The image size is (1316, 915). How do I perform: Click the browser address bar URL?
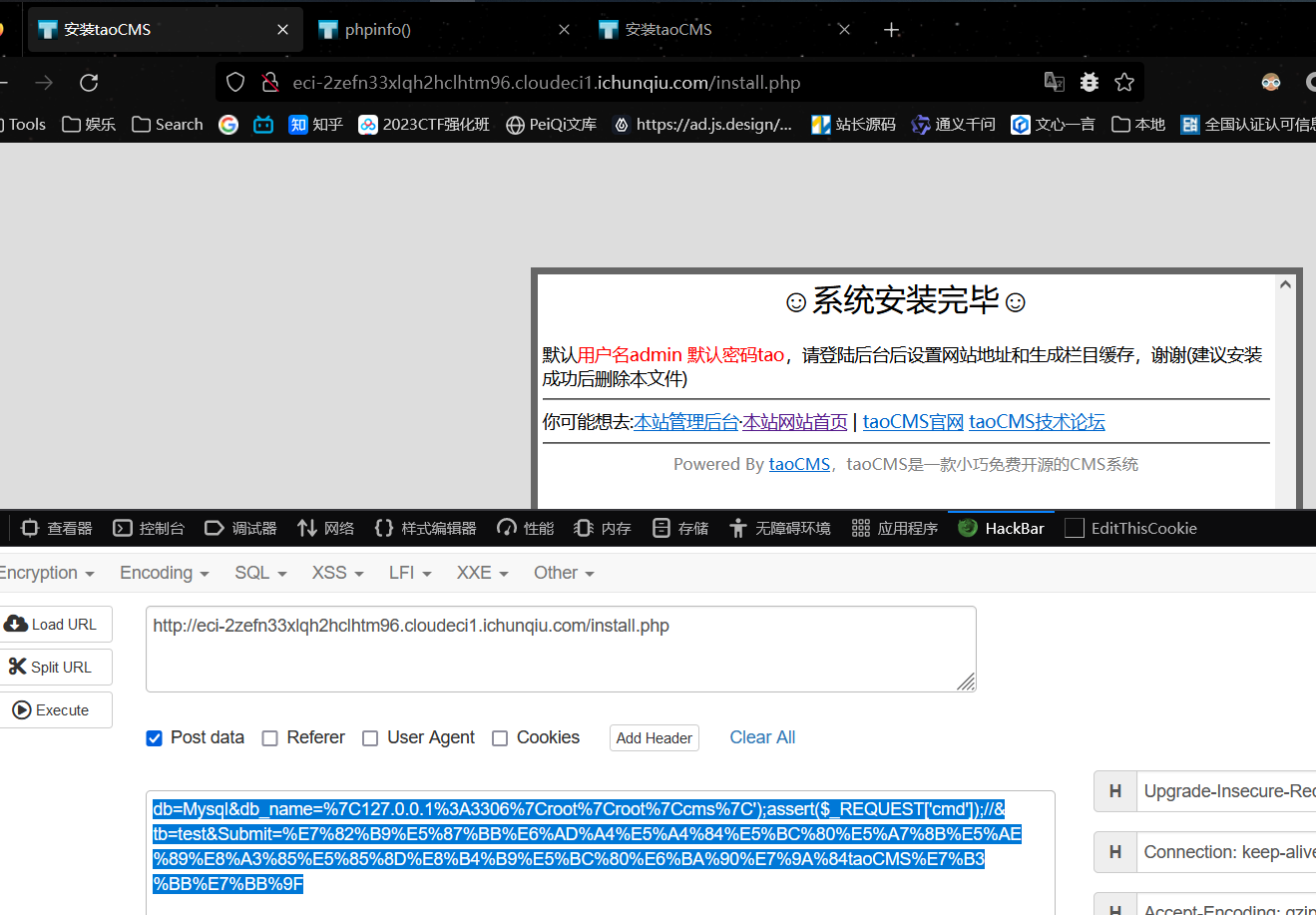(x=547, y=83)
